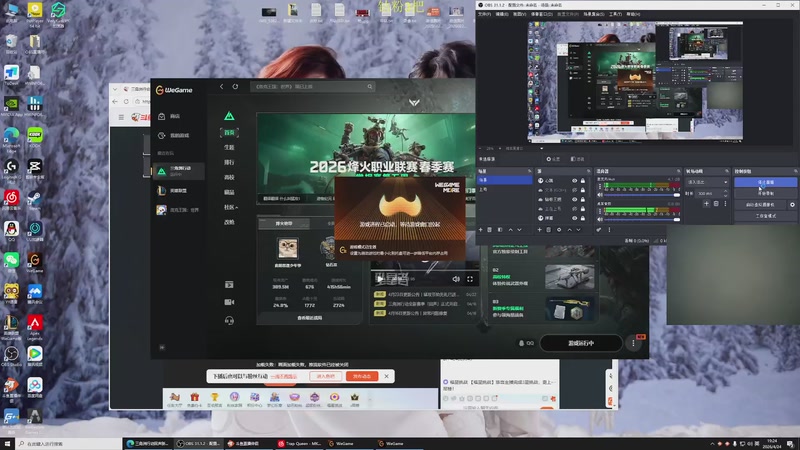Open the 首页 tab in the game nav

click(x=229, y=133)
